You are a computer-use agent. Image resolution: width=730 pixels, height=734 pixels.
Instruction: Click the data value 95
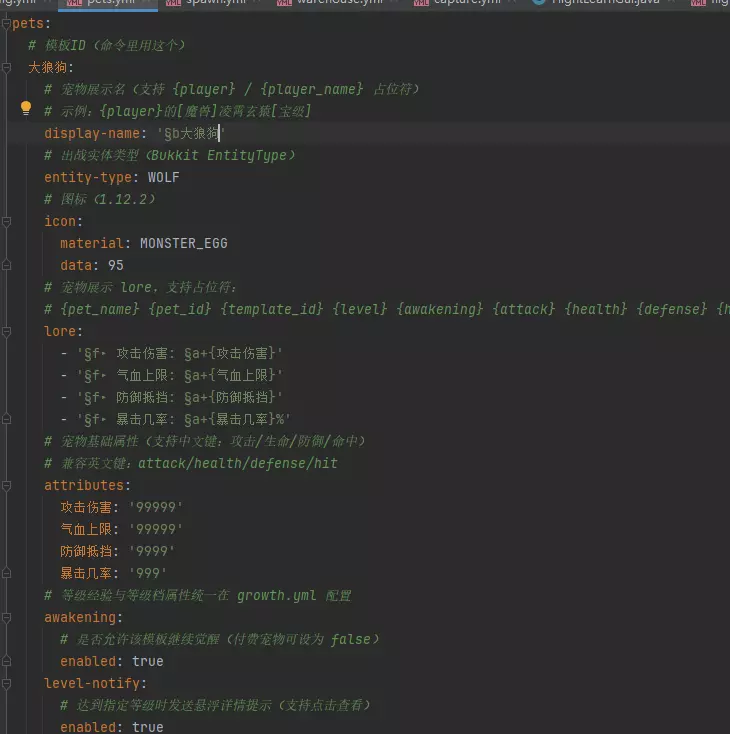(116, 265)
